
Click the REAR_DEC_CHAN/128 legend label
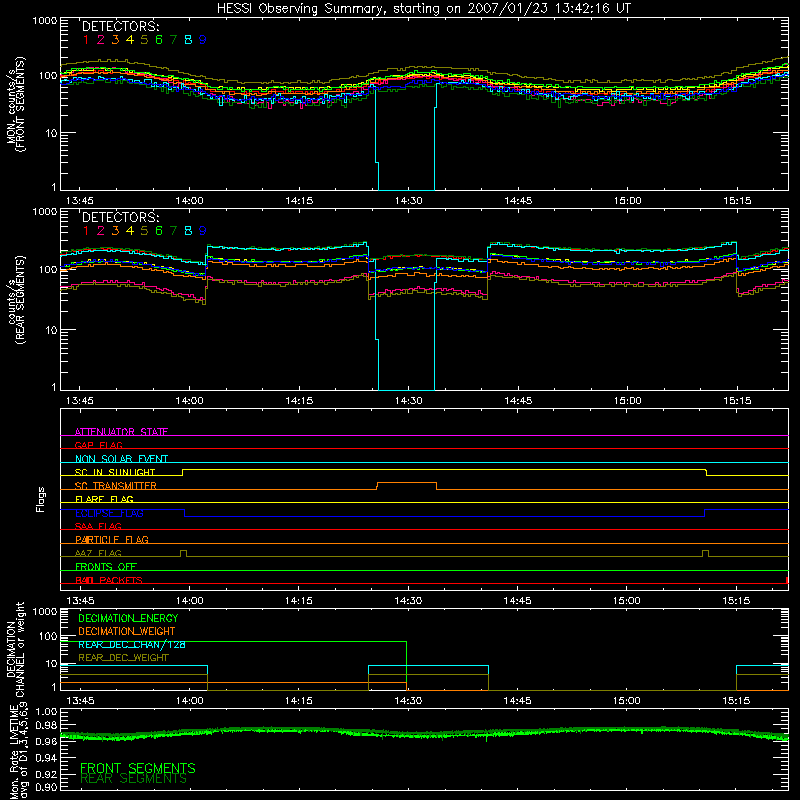click(x=132, y=644)
